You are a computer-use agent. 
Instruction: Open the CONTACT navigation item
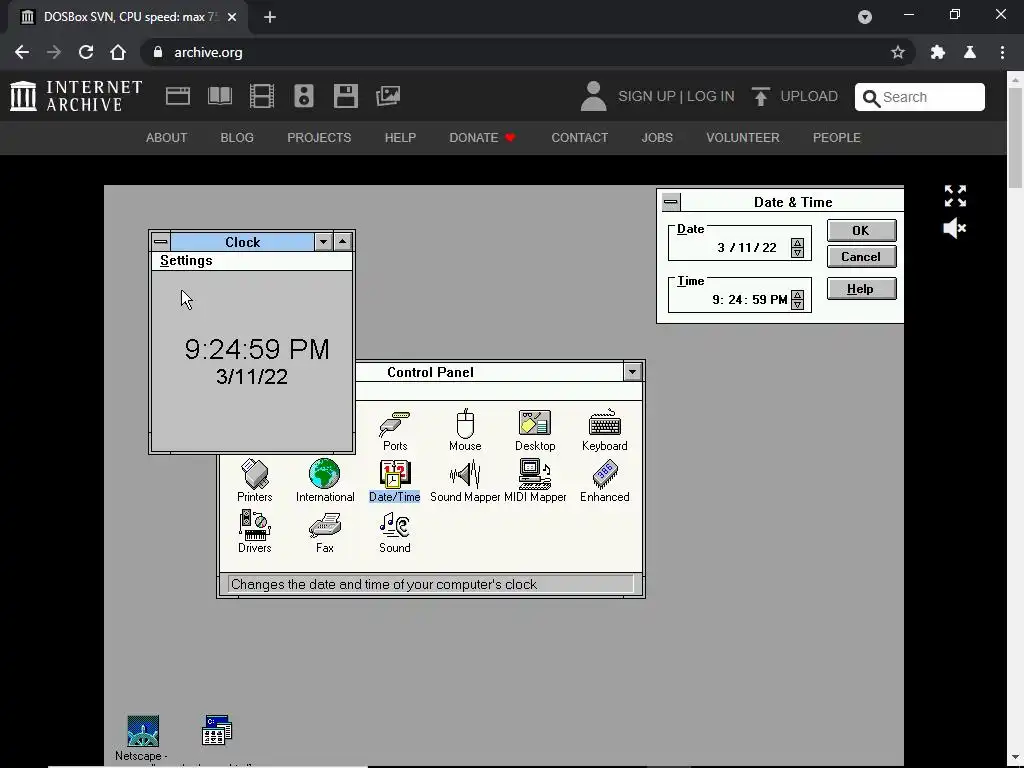click(x=579, y=138)
